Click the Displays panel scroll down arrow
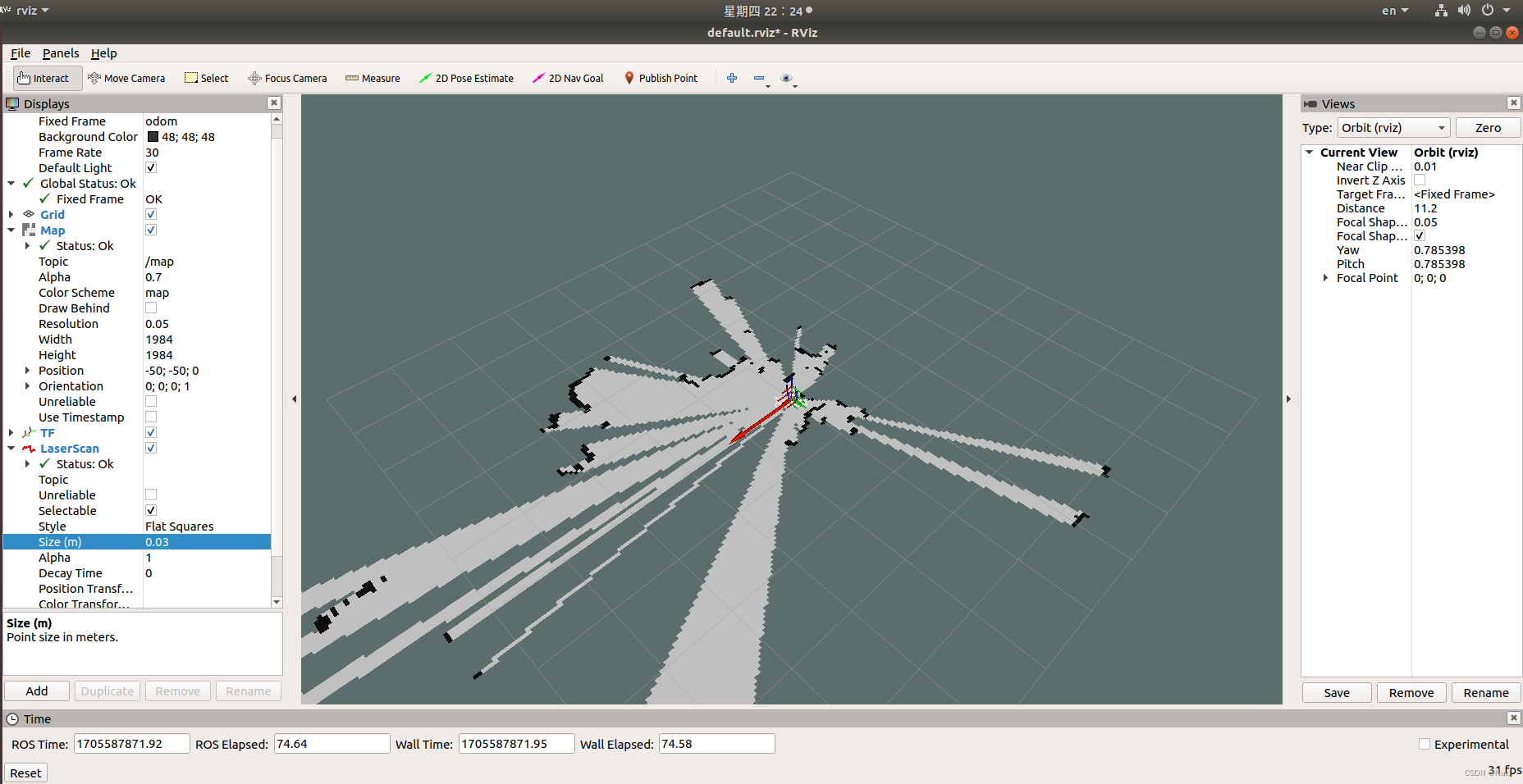 (x=277, y=602)
